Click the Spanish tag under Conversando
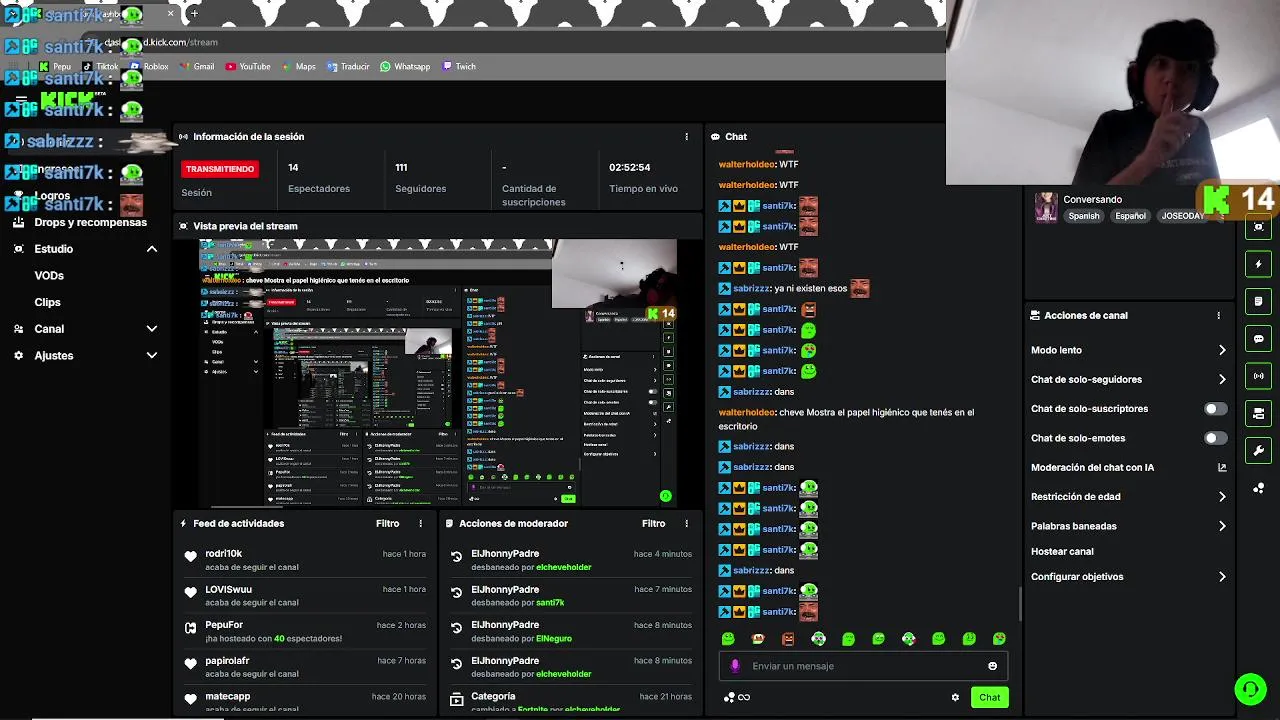 coord(1084,216)
